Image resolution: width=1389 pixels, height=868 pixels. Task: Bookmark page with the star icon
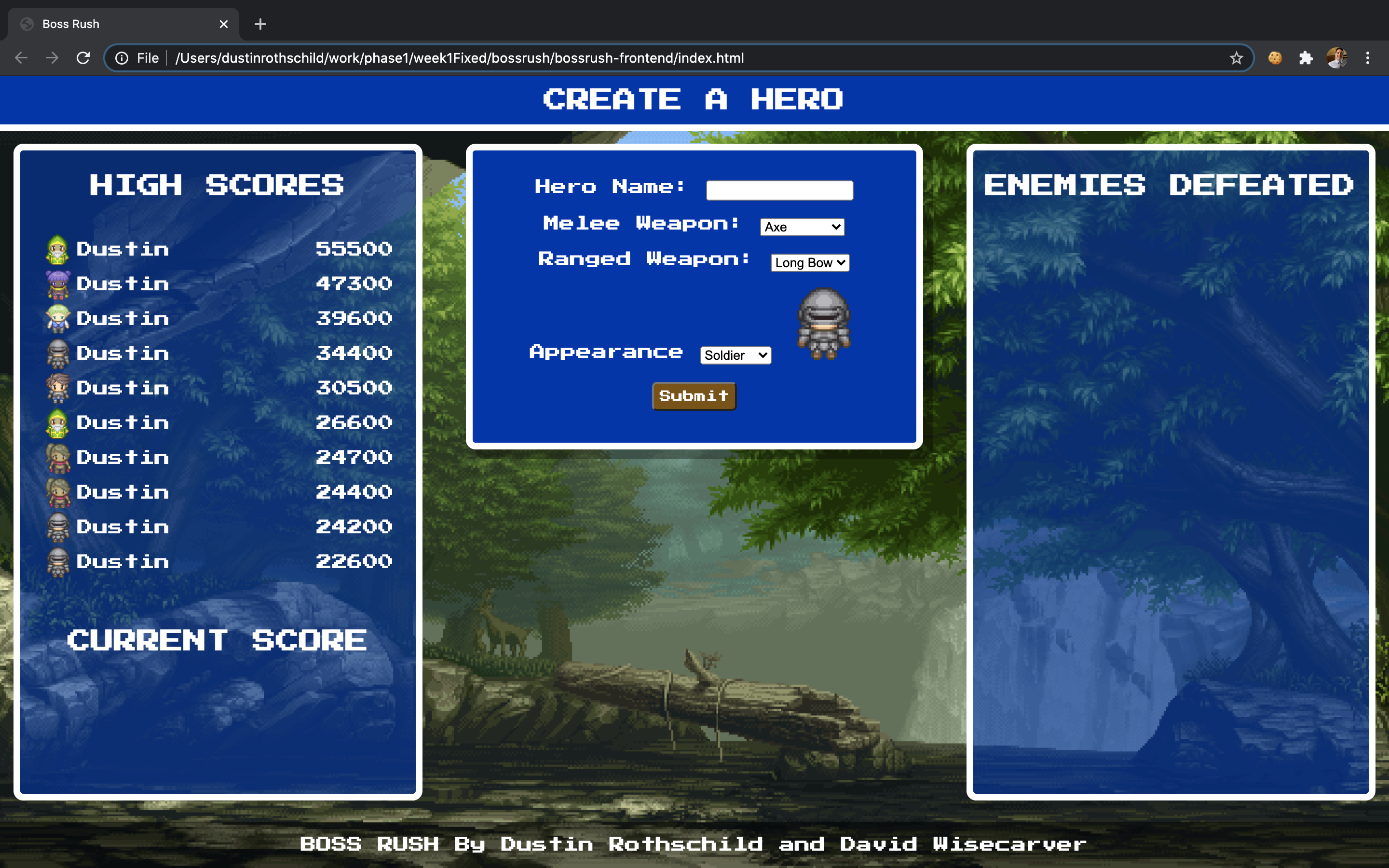pos(1236,58)
